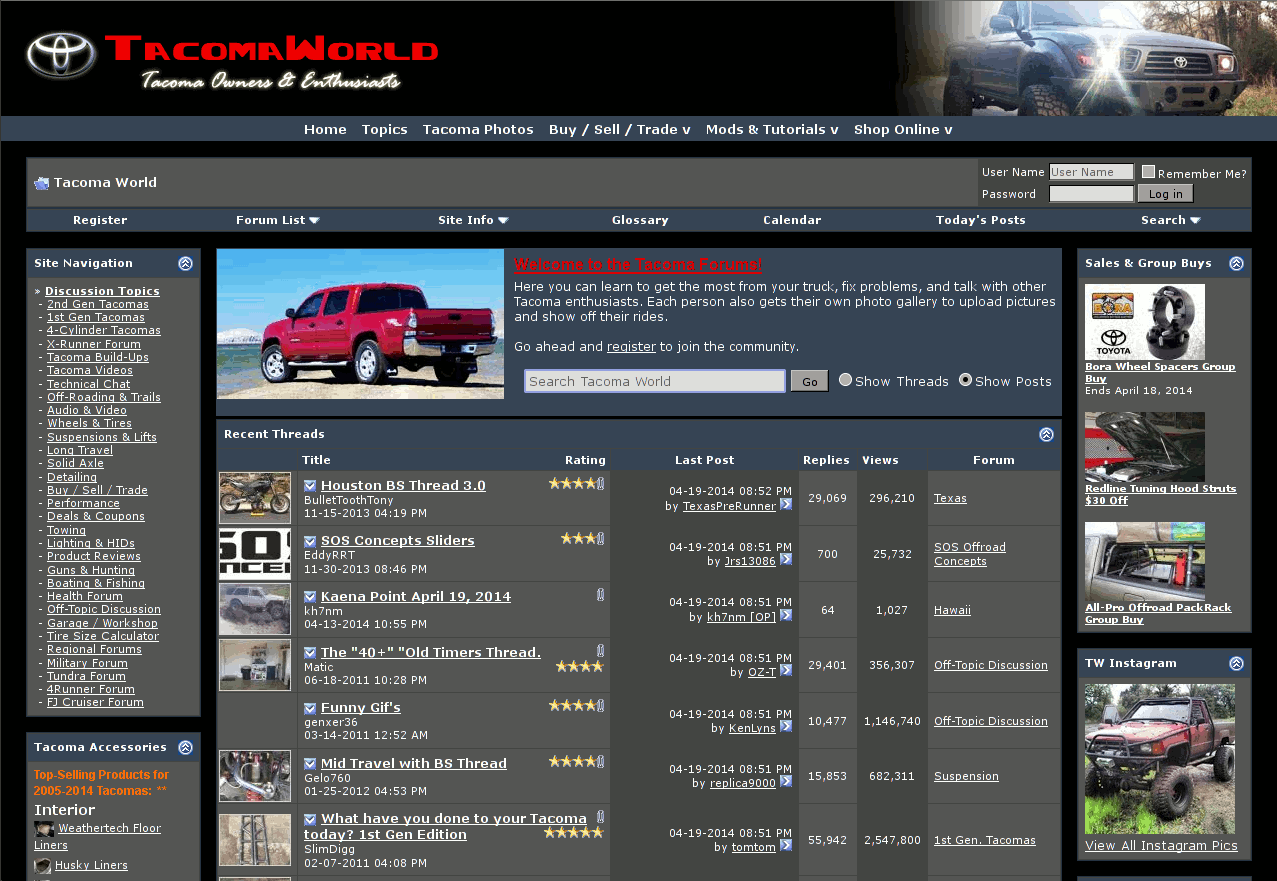1277x881 pixels.
Task: Go to last post by TexasPreRunner
Action: 786,505
